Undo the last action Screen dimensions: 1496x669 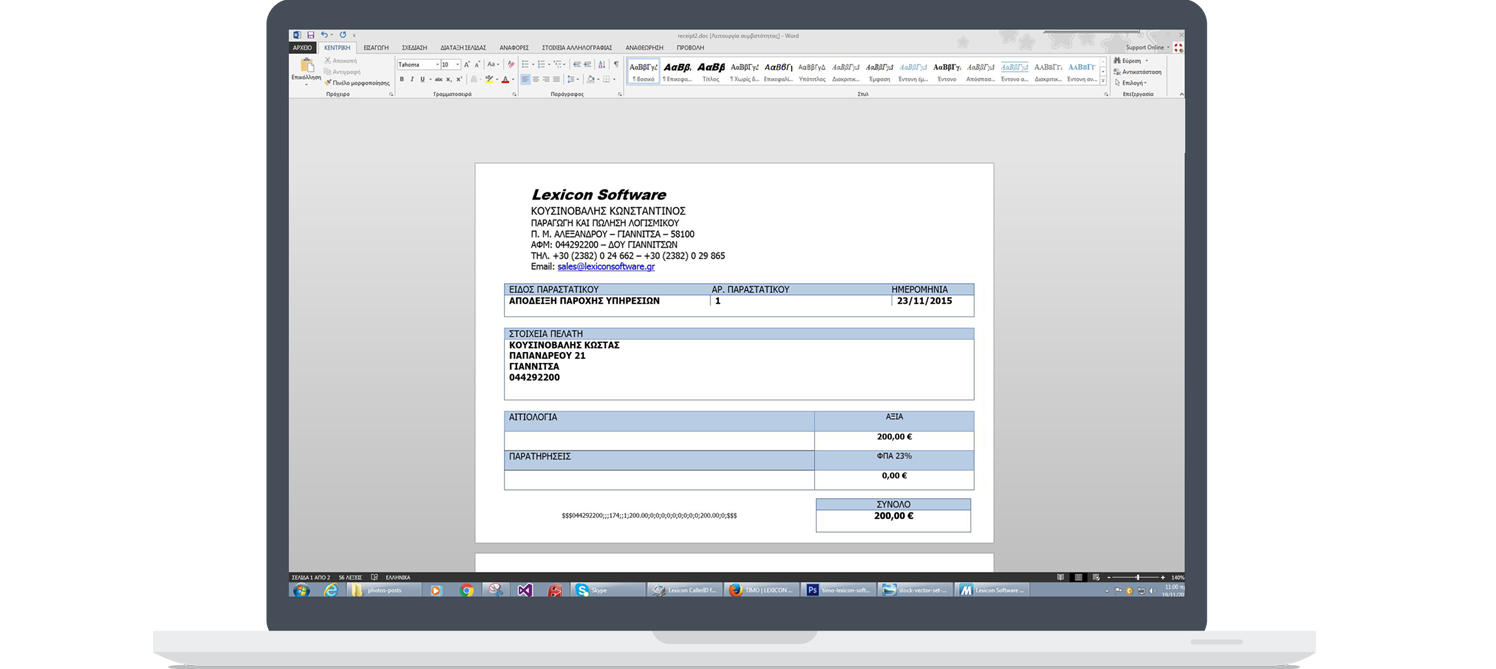pyautogui.click(x=324, y=35)
